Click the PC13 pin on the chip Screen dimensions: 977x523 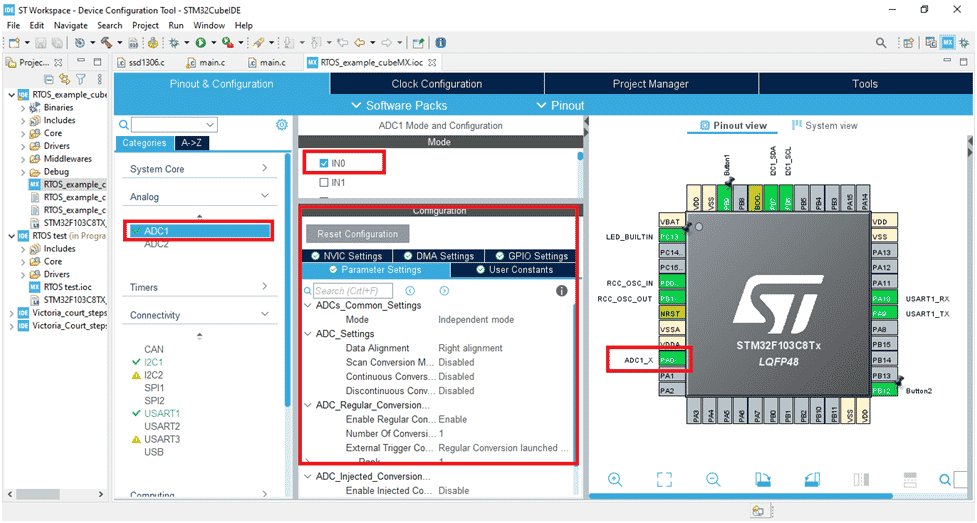pyautogui.click(x=672, y=237)
